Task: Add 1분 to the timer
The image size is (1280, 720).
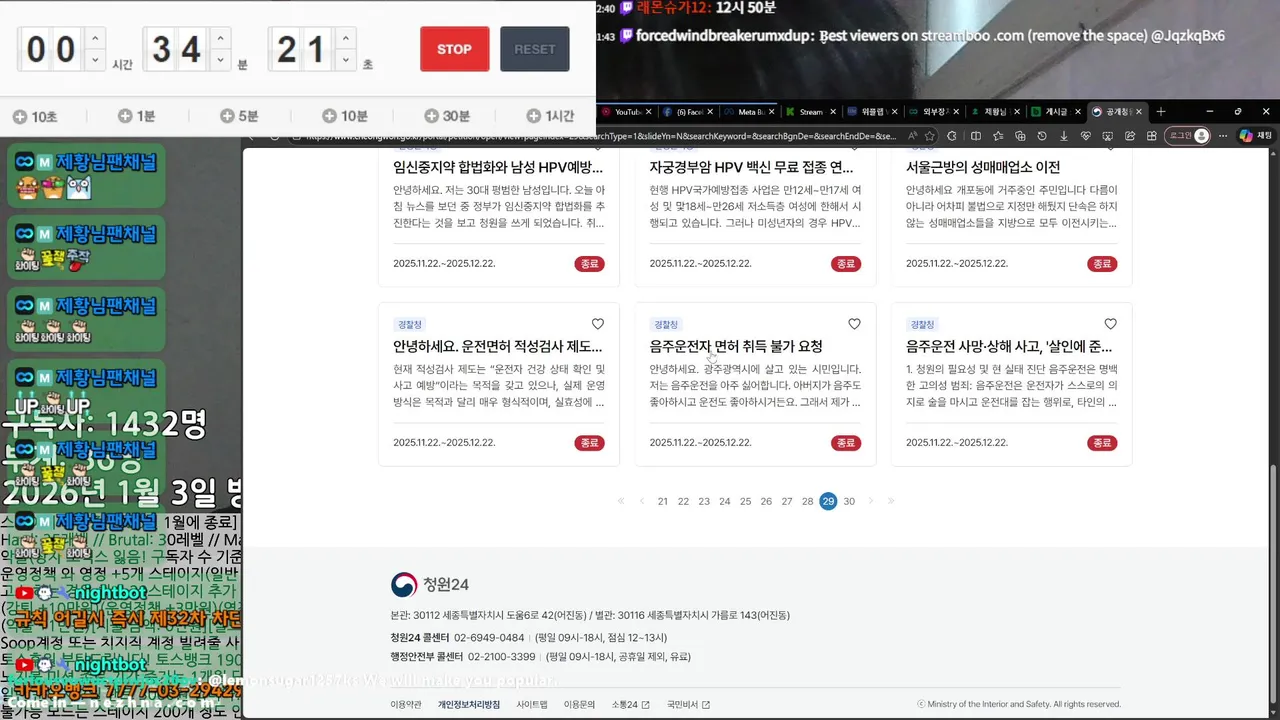Action: click(137, 117)
